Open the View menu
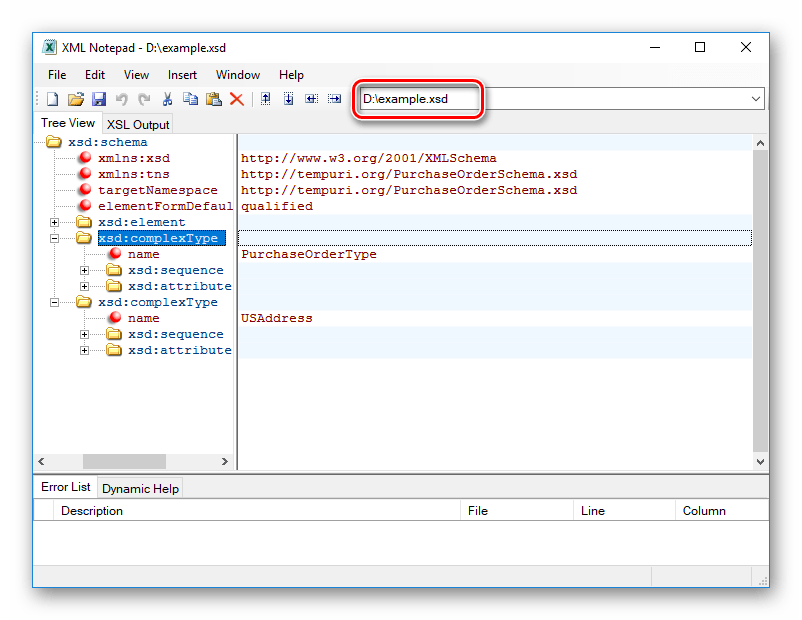 pos(137,75)
